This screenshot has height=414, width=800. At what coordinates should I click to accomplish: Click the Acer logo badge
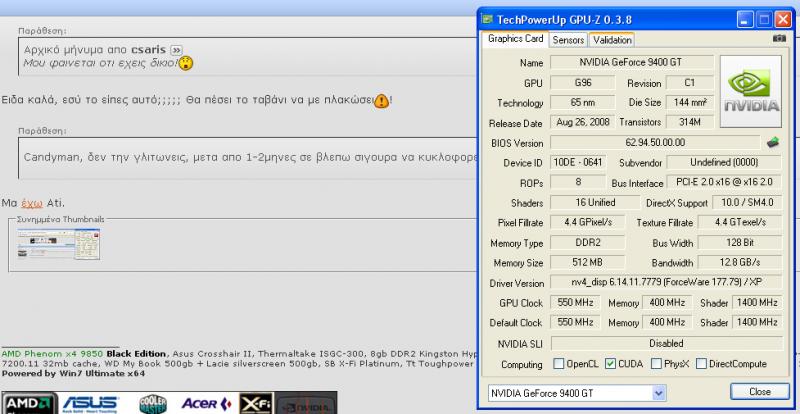click(x=207, y=403)
